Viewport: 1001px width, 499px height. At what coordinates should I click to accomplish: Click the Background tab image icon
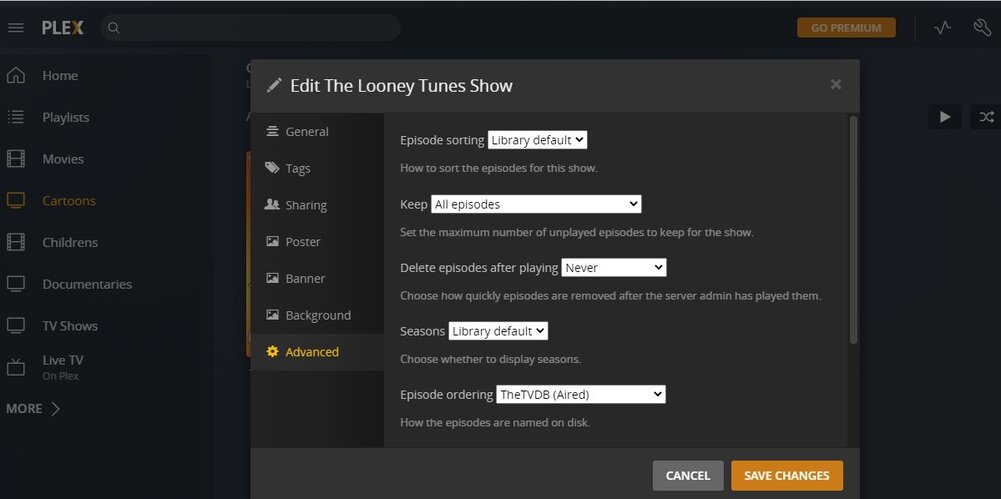[x=273, y=315]
